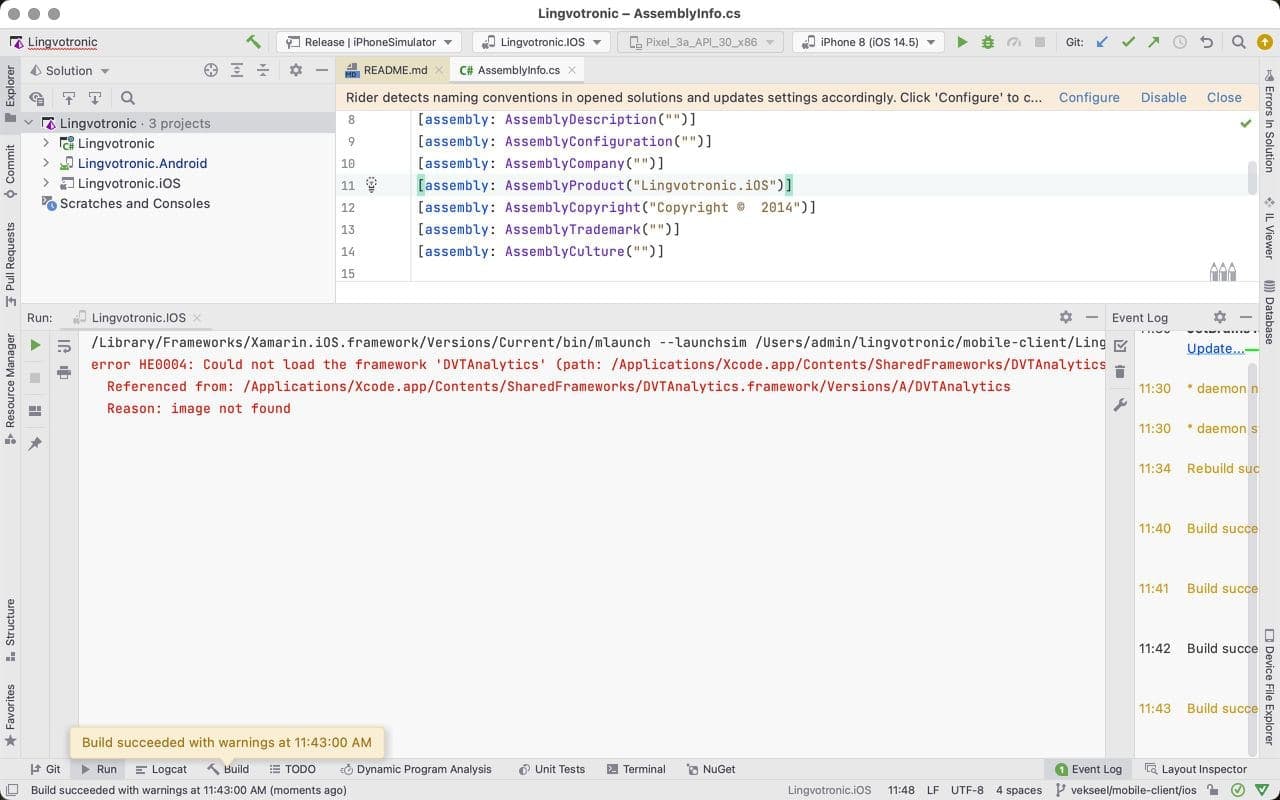Run the project with green play button

click(x=962, y=42)
